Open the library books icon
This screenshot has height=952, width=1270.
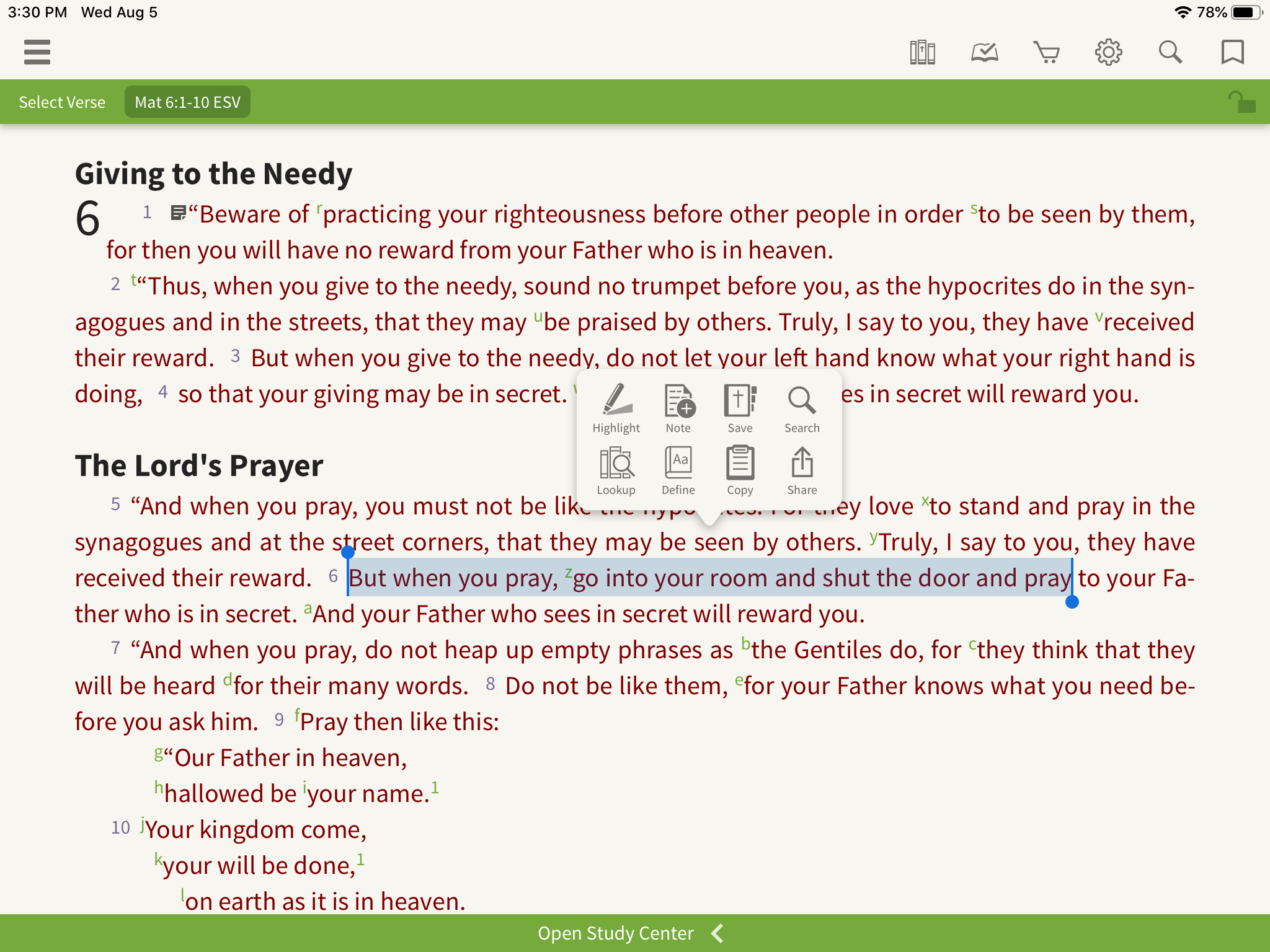pos(922,52)
